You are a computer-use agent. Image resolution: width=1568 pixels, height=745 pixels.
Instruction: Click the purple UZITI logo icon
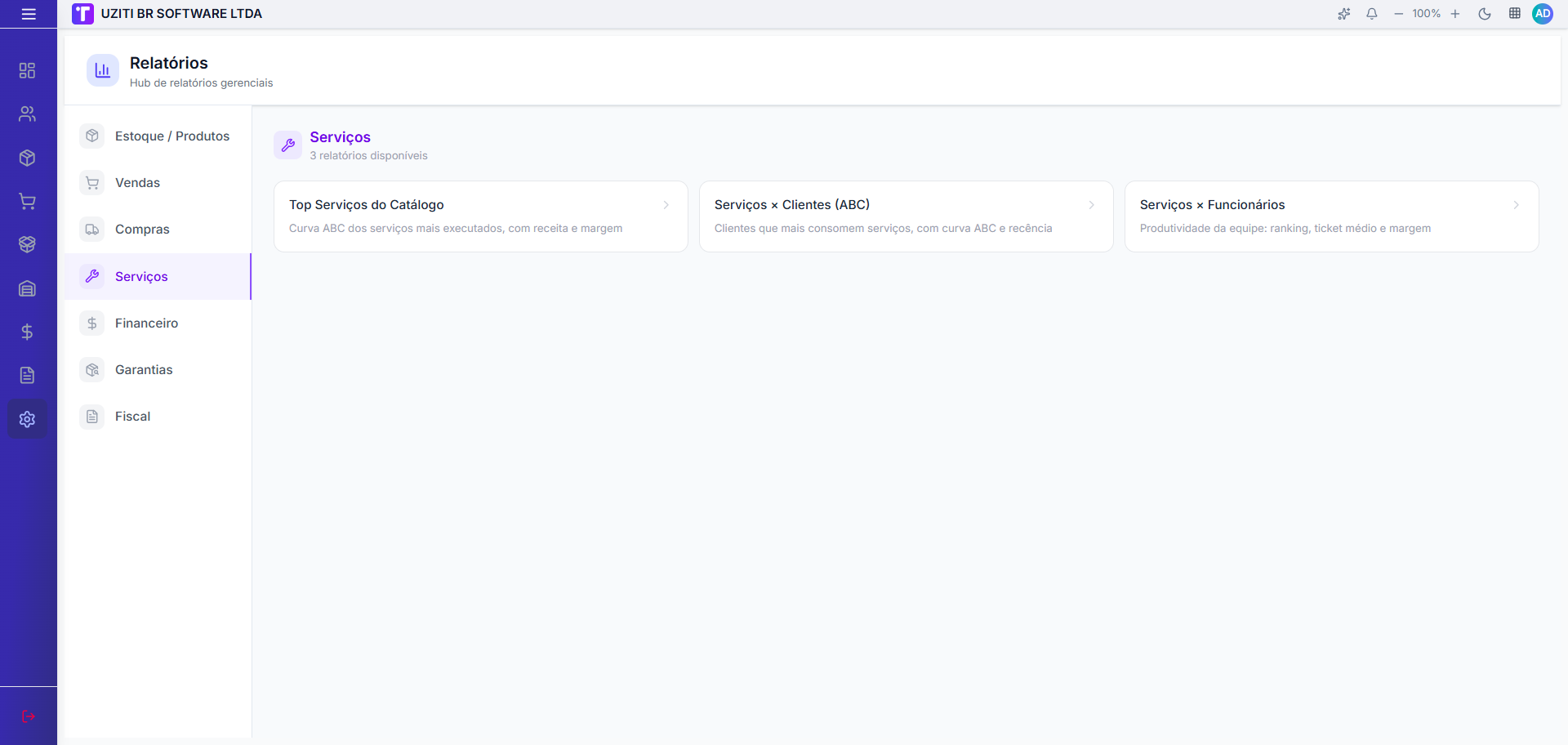(82, 14)
